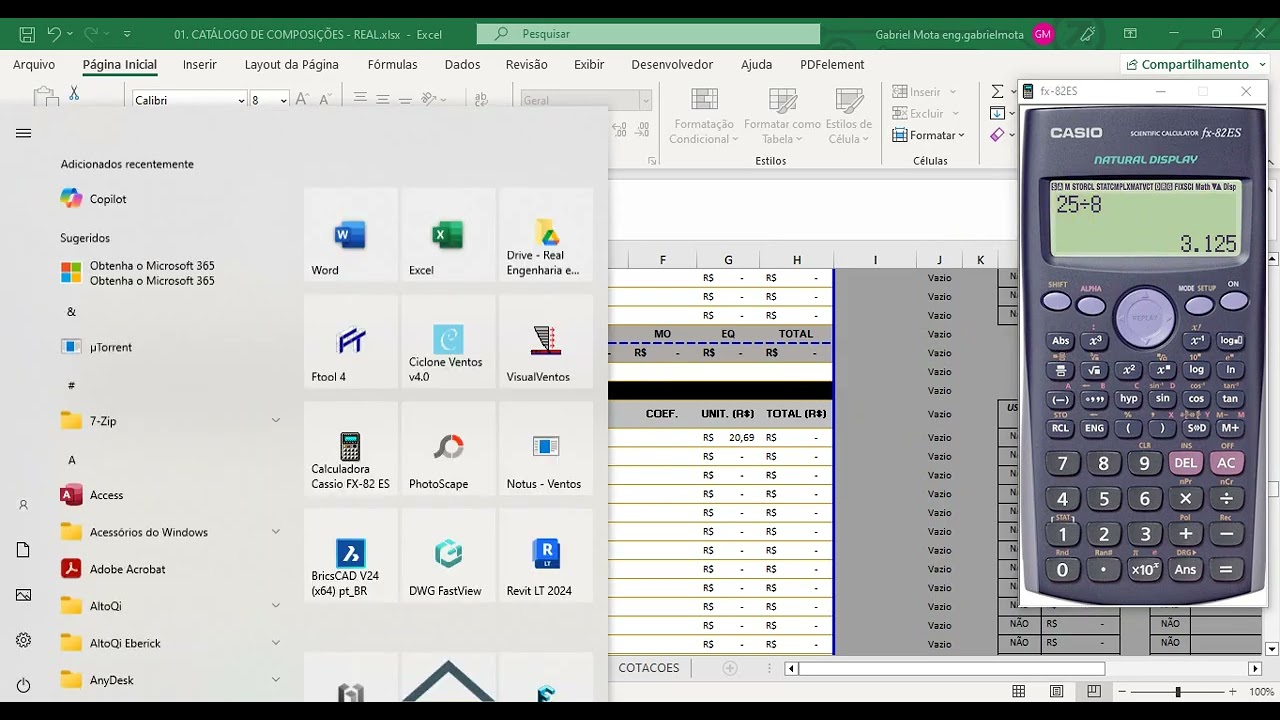The width and height of the screenshot is (1280, 720).
Task: Click the zoom in plus button
Action: click(1232, 692)
